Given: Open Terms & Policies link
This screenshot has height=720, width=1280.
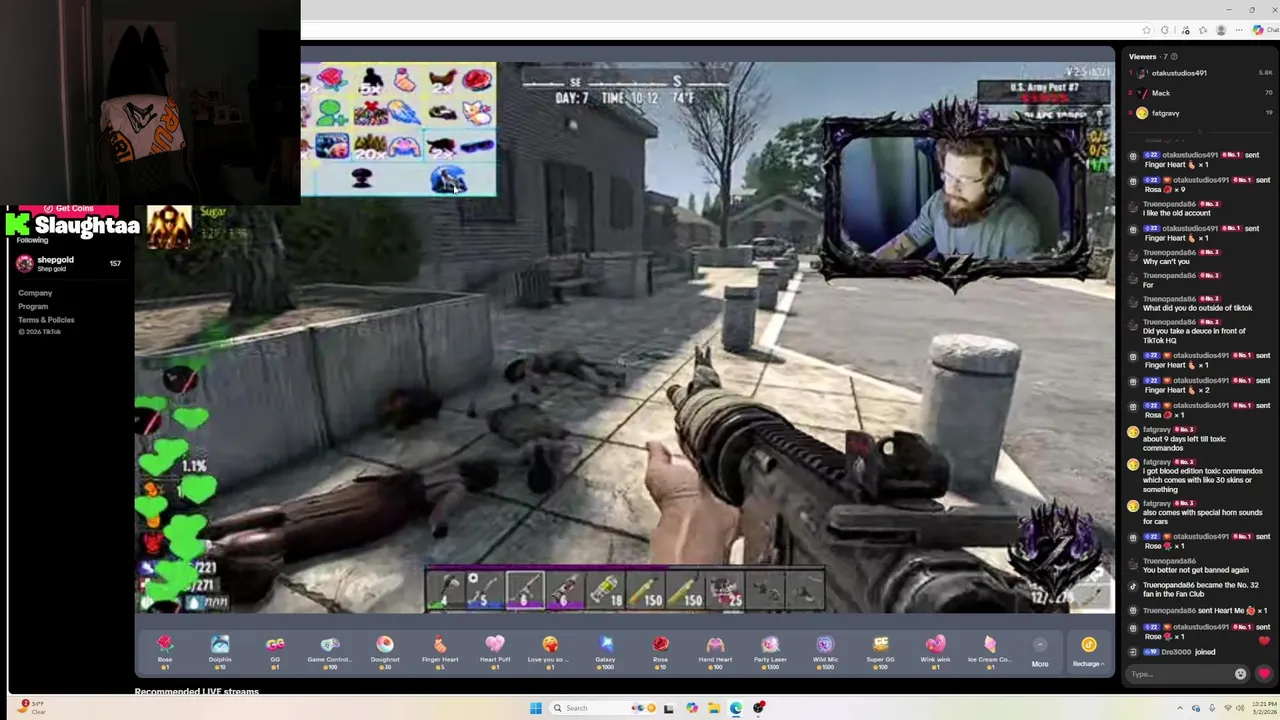Looking at the screenshot, I should 46,320.
